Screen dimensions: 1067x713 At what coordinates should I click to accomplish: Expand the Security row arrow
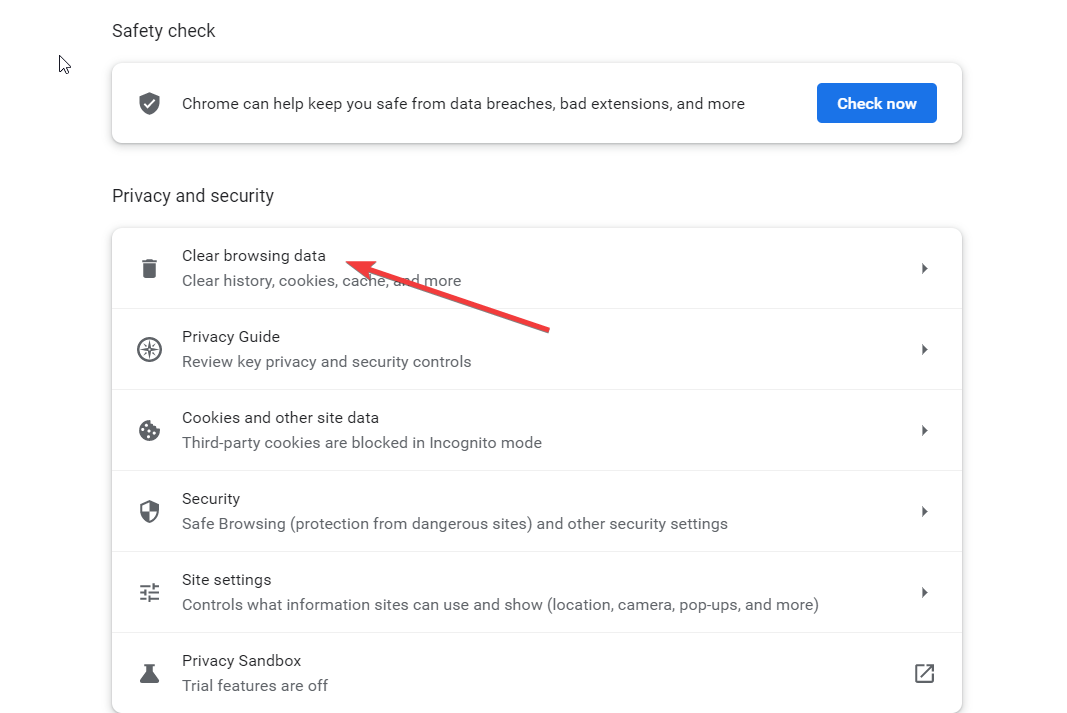tap(924, 511)
